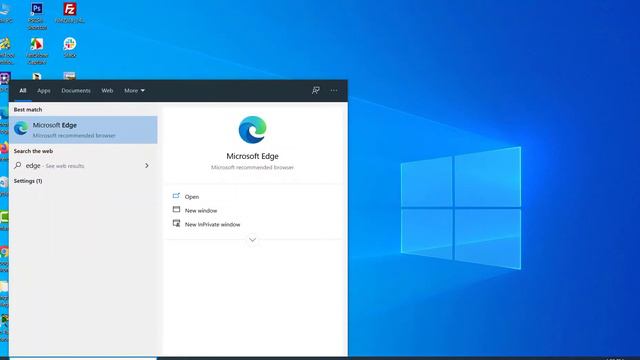640x360 pixels.
Task: Click the Settings (1) category heading
Action: point(28,181)
